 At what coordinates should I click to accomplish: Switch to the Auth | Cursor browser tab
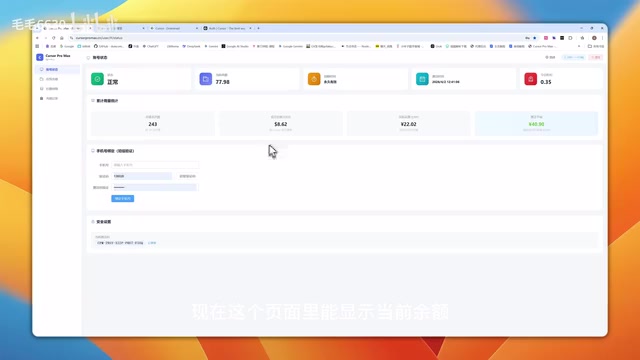tap(228, 28)
